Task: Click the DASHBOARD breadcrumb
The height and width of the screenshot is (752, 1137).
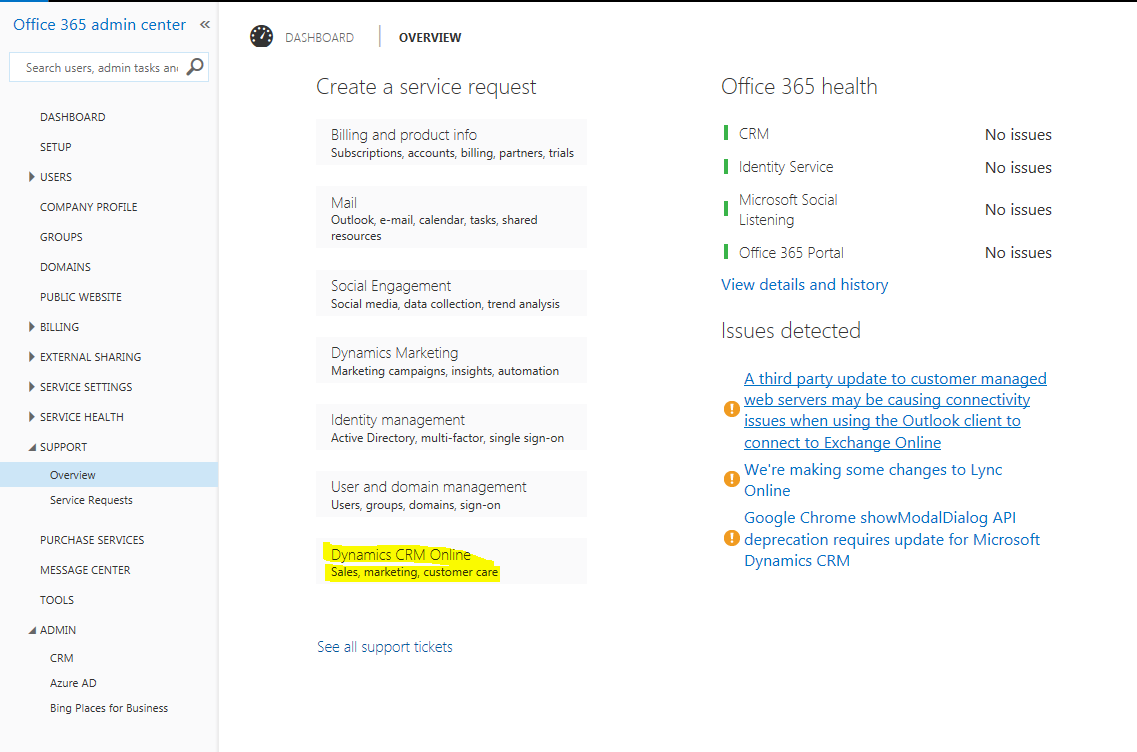Action: click(x=319, y=38)
